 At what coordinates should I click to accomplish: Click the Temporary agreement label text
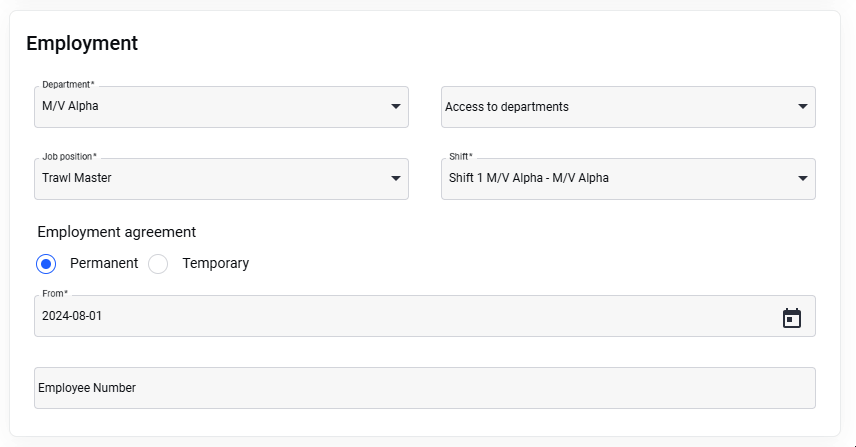[215, 264]
